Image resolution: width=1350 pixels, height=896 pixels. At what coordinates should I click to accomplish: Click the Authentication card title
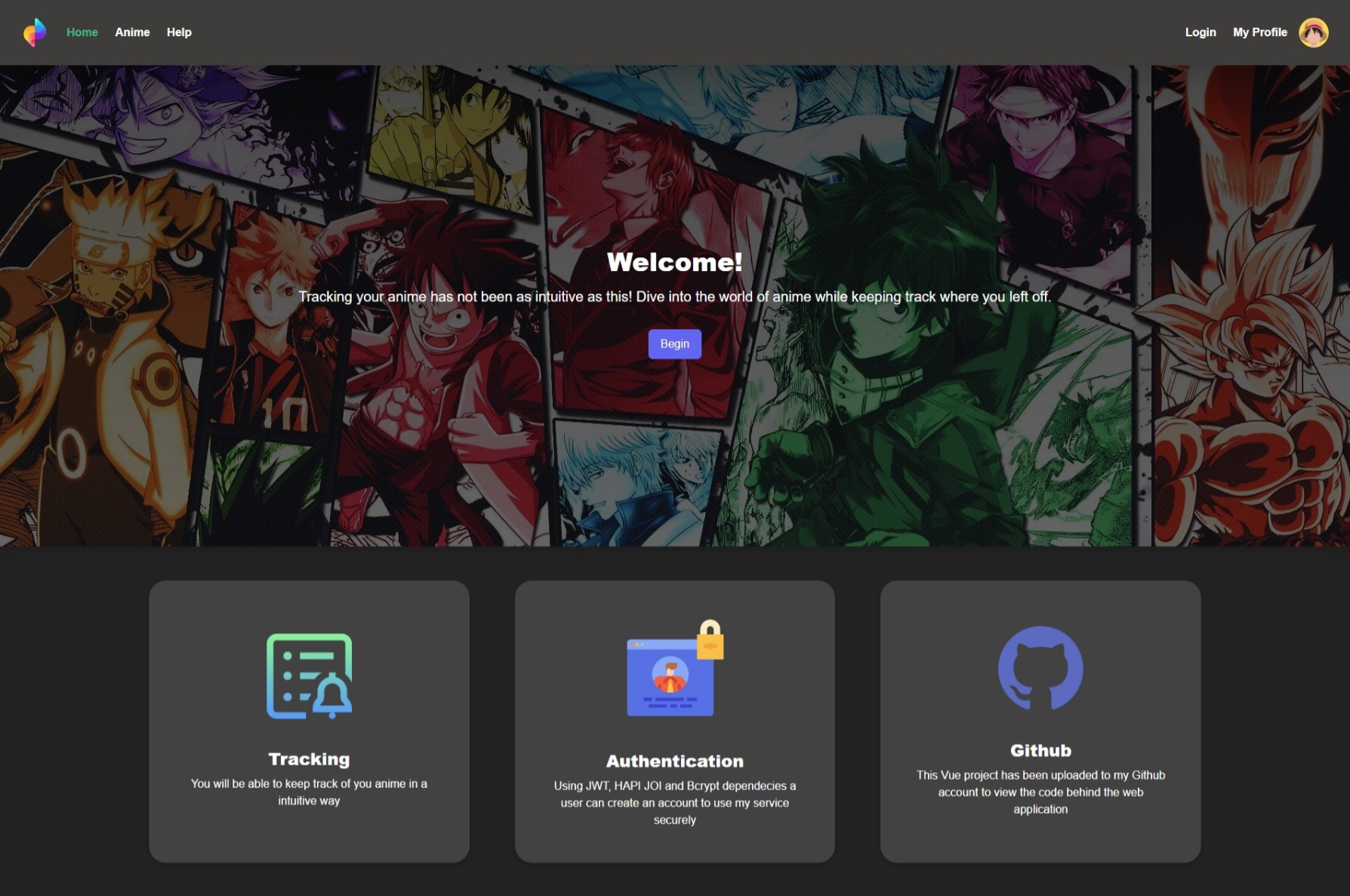tap(675, 761)
